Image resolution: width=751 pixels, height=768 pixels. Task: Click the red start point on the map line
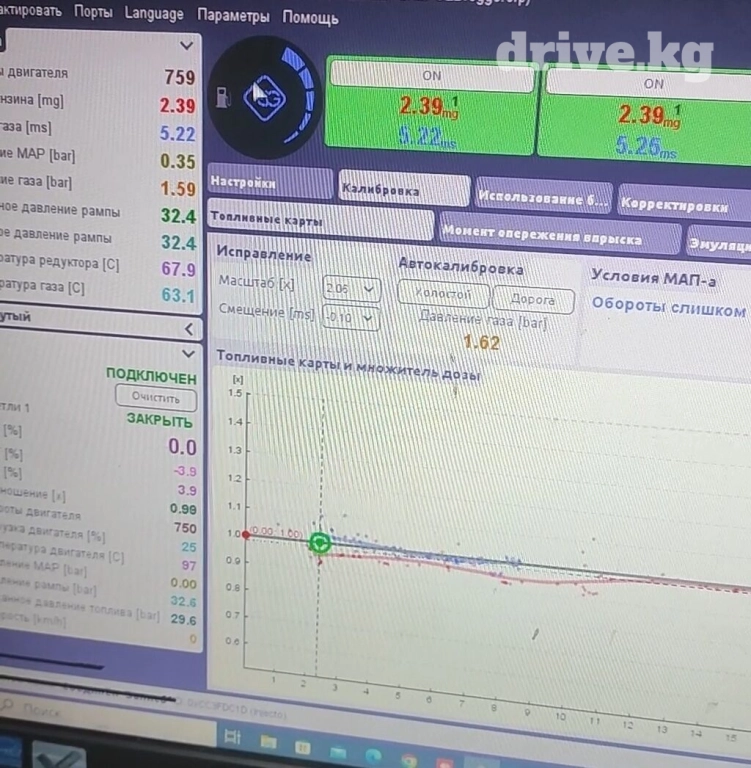pos(246,534)
